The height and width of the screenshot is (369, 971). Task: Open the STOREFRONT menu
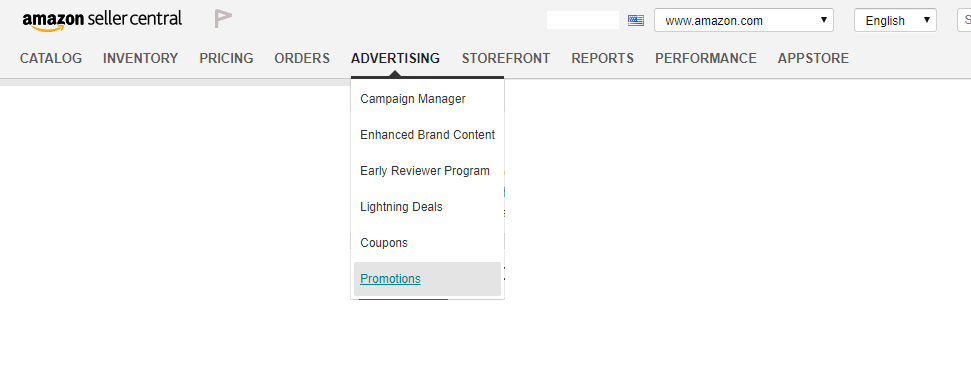click(506, 58)
